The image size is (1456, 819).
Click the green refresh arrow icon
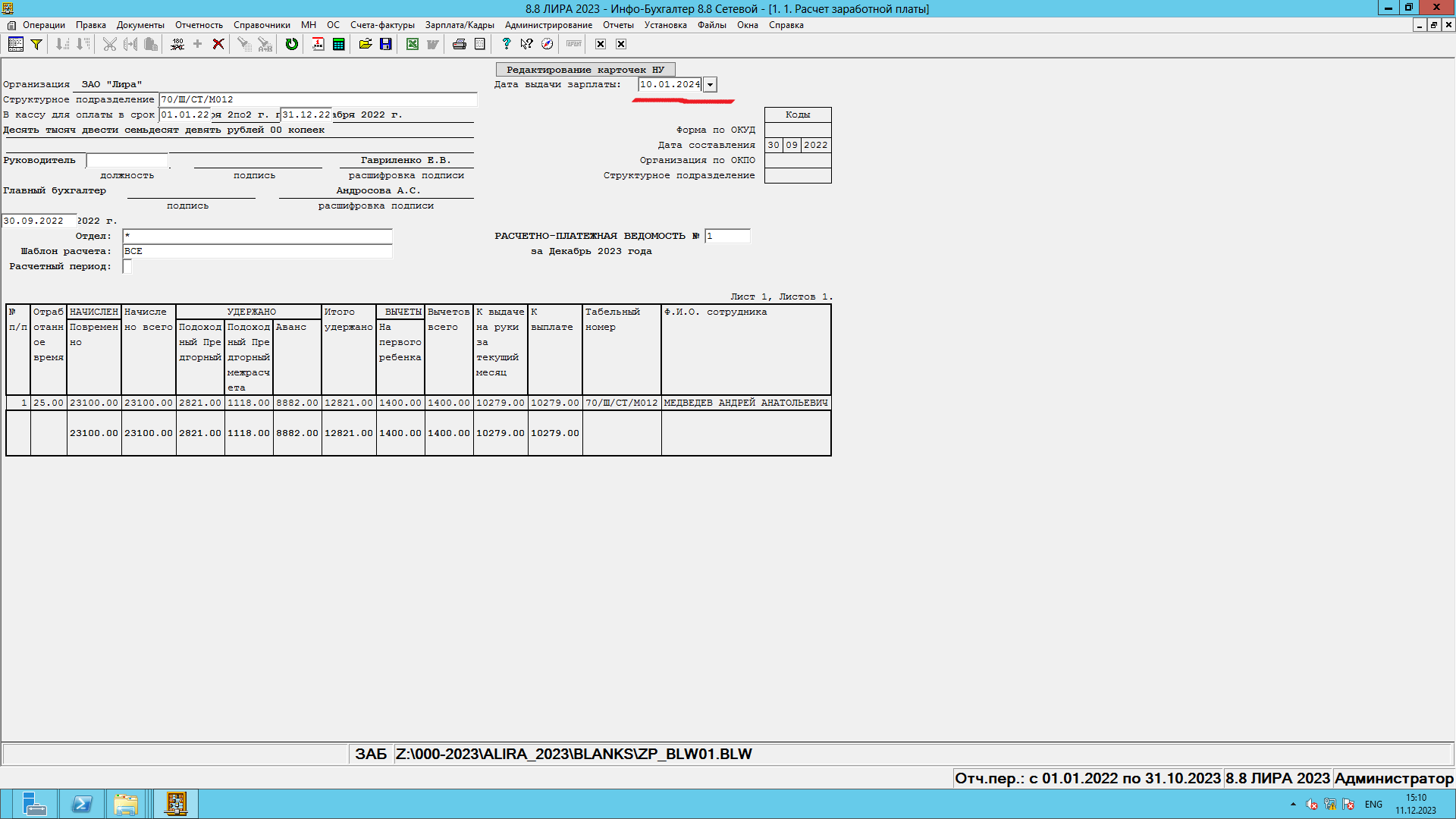(291, 44)
